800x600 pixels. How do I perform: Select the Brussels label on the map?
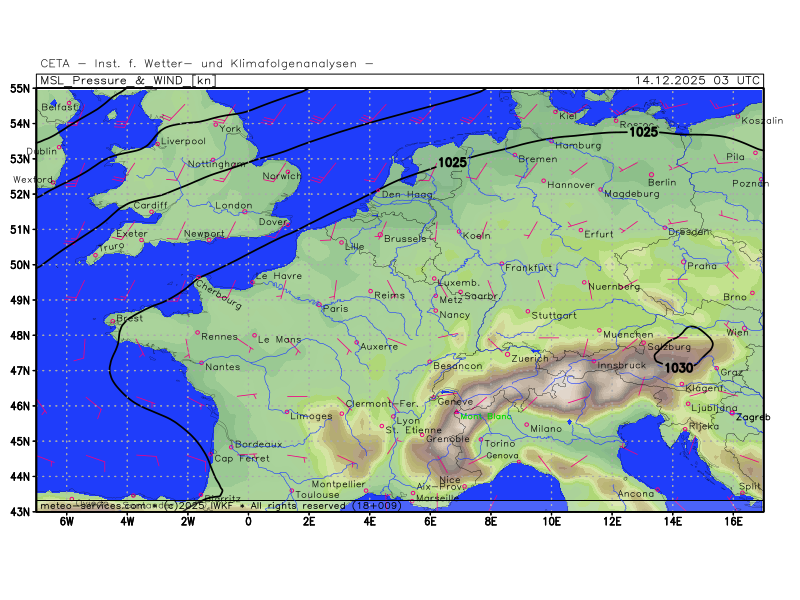pos(405,239)
